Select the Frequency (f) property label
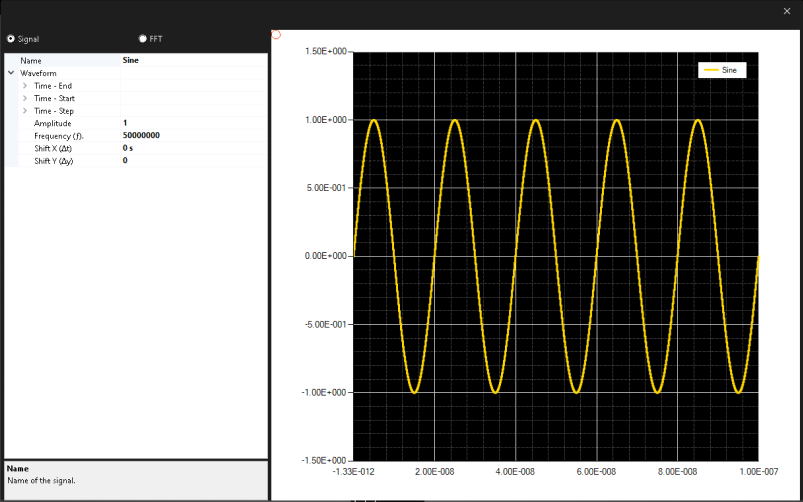 coord(58,136)
